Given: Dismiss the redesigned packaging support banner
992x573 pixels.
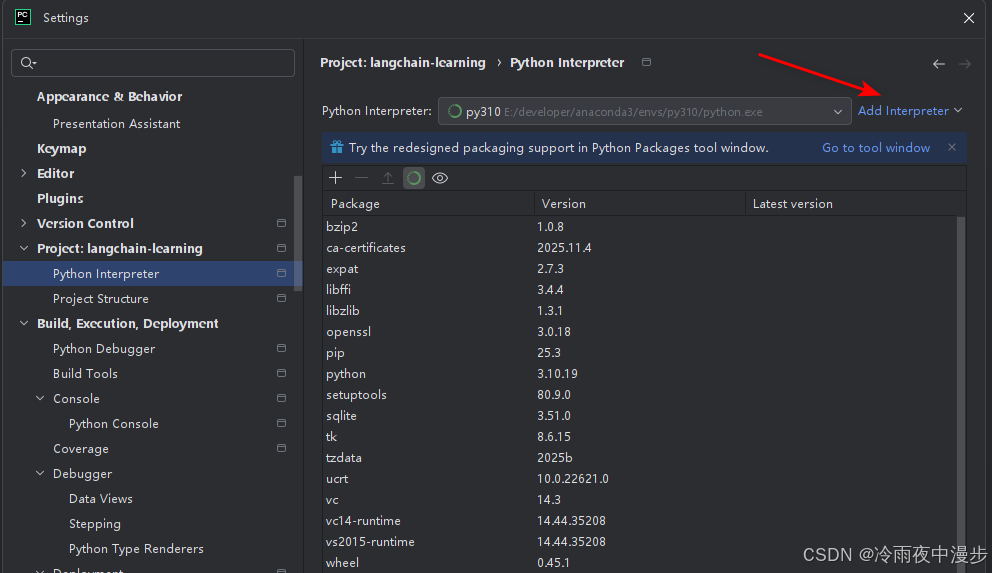Looking at the screenshot, I should pos(952,147).
